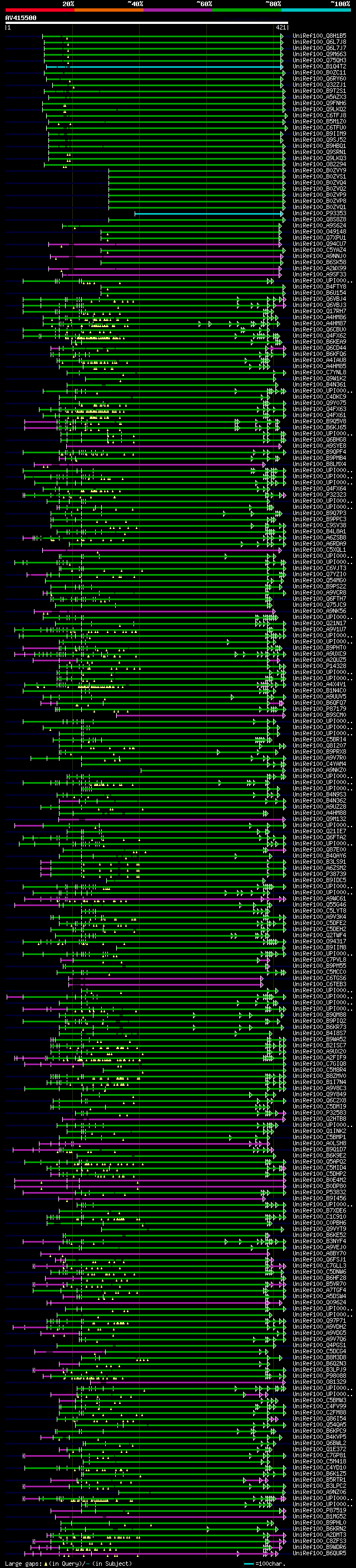Select label UniRef100_C4DKC9
Image resolution: width=356 pixels, height=1568 pixels.
[x=319, y=397]
